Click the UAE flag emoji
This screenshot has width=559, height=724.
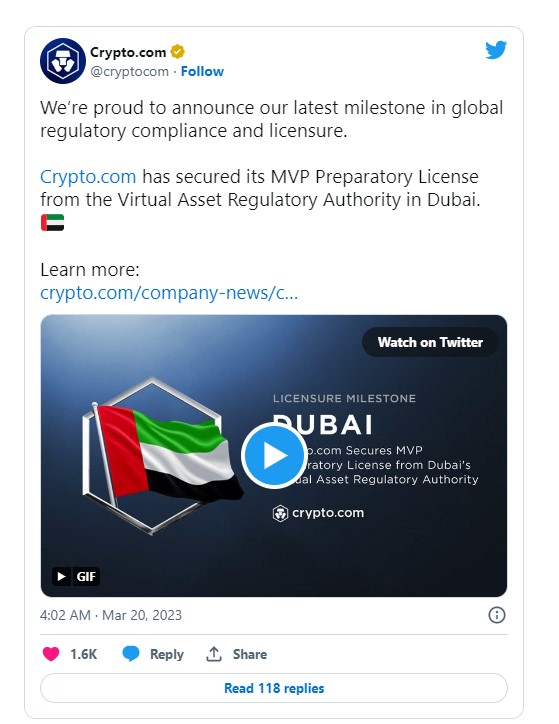[52, 223]
